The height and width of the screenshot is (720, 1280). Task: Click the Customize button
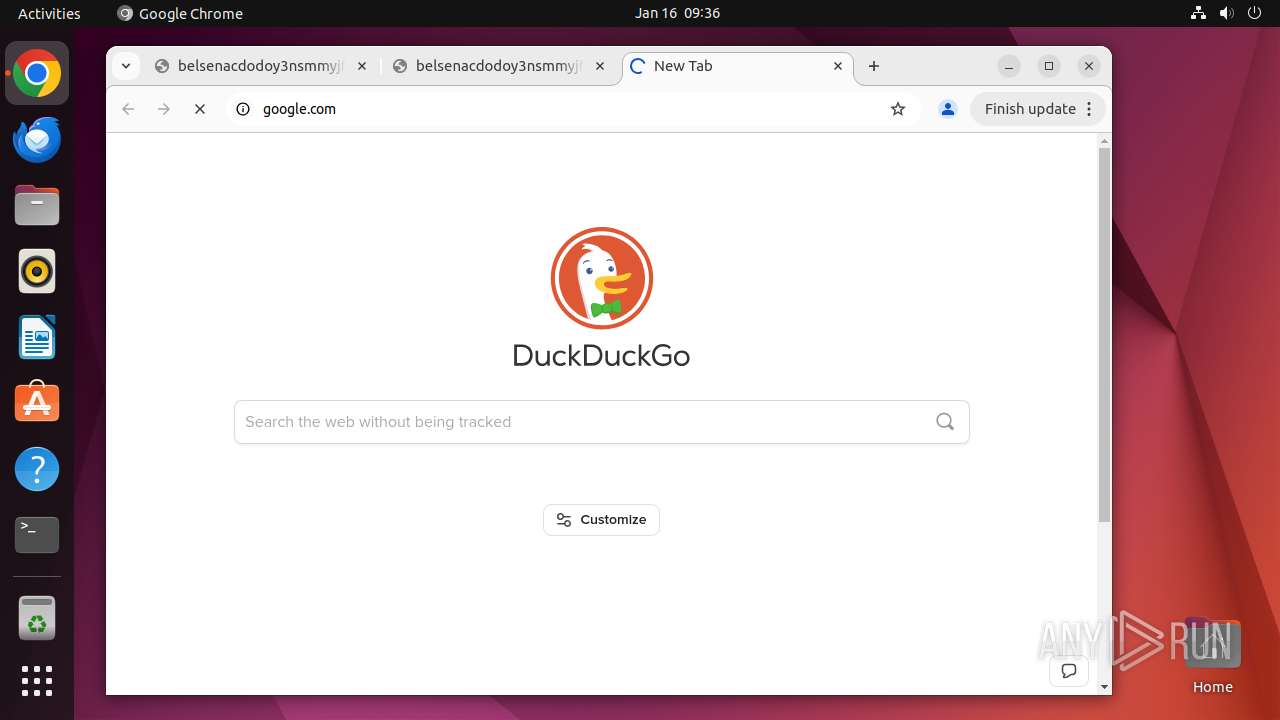tap(601, 520)
